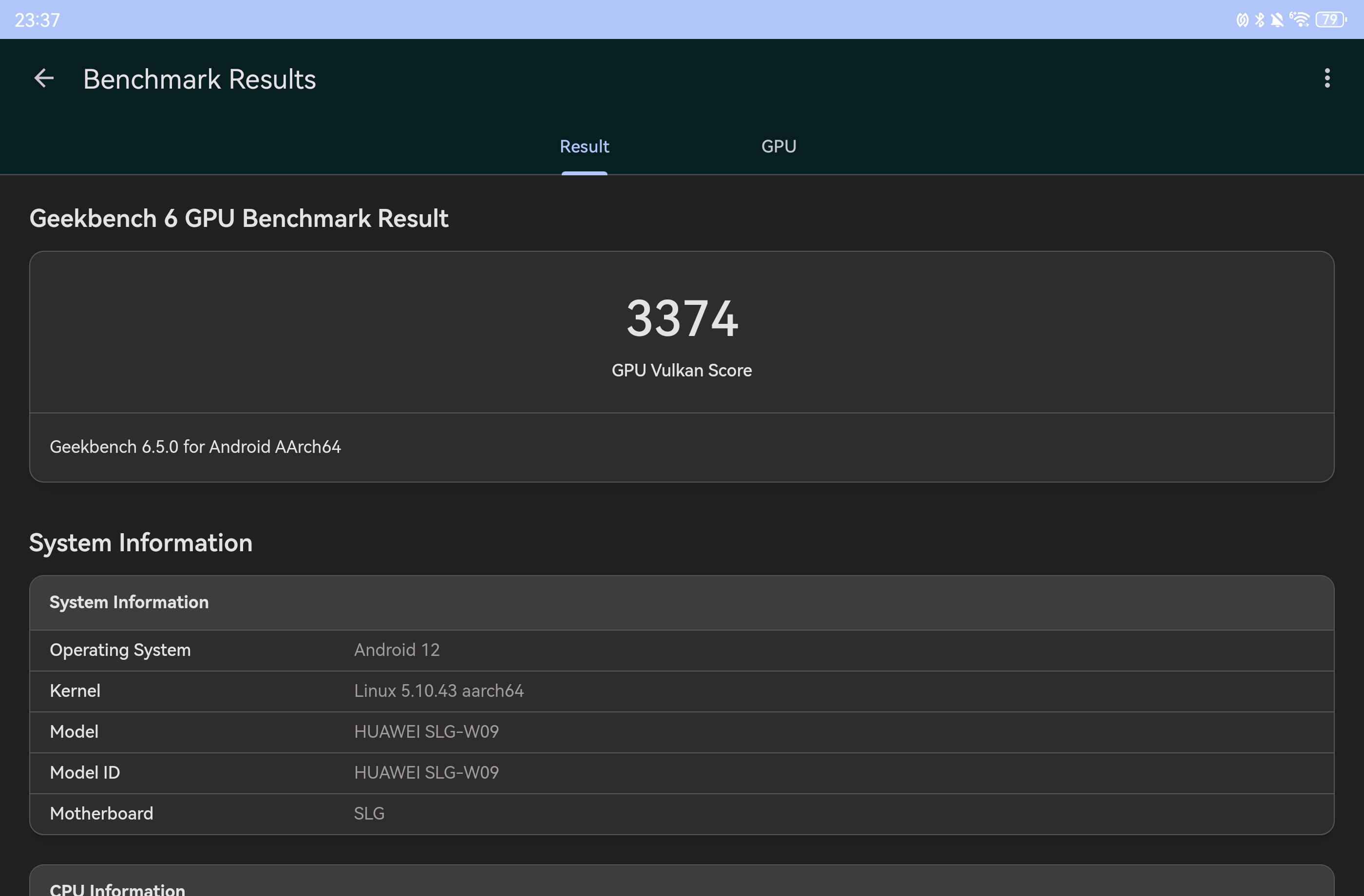Viewport: 1364px width, 896px height.
Task: Tap the muted bell notification icon
Action: [1277, 20]
